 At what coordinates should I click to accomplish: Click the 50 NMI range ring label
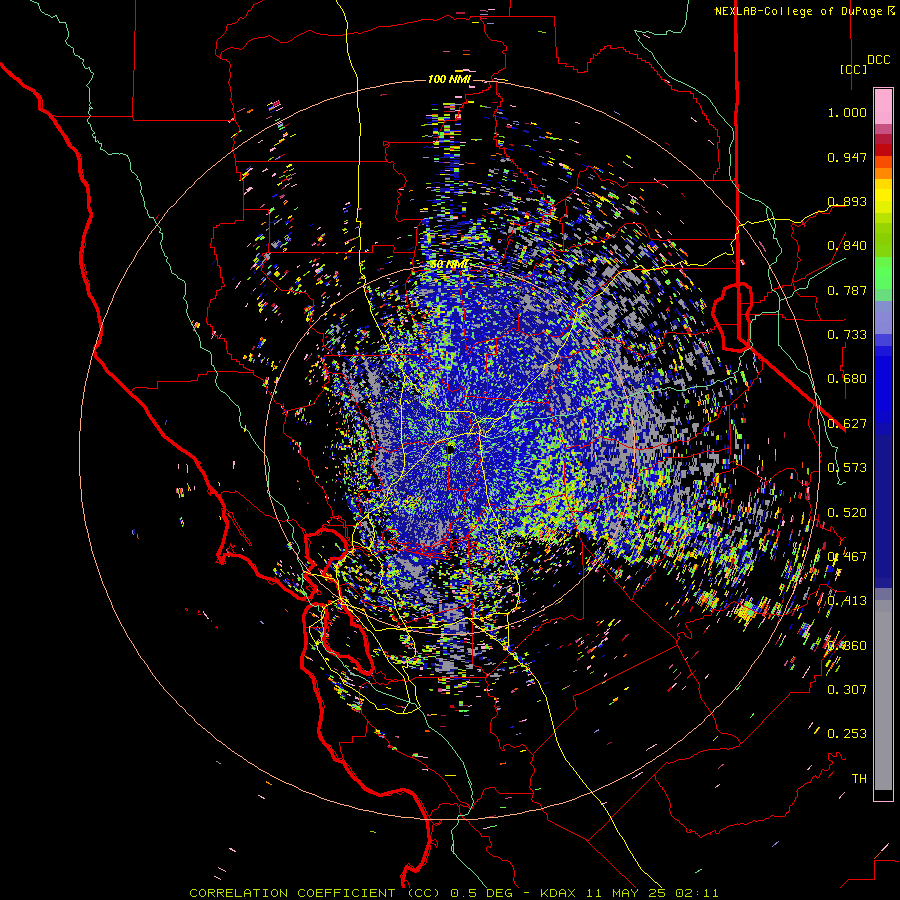[x=449, y=265]
